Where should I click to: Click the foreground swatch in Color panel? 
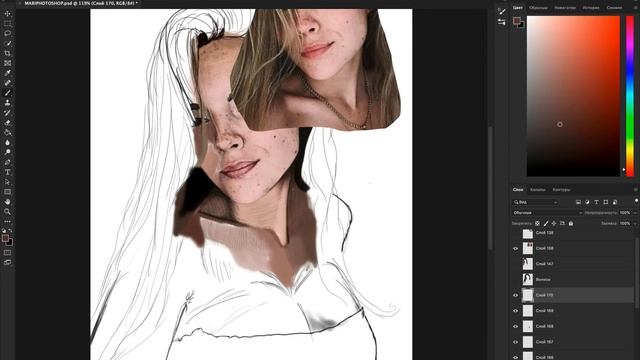[517, 20]
